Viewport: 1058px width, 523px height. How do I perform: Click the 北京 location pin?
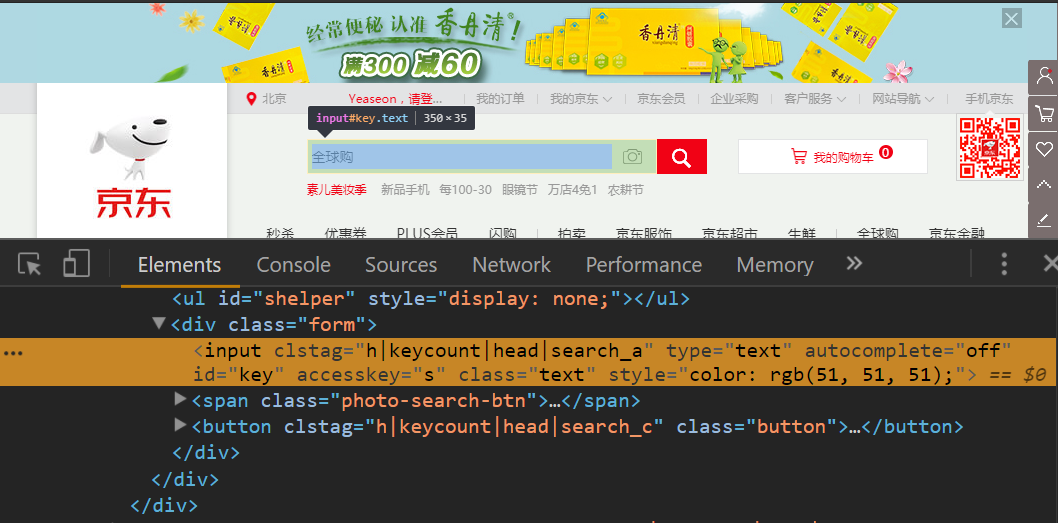(251, 99)
